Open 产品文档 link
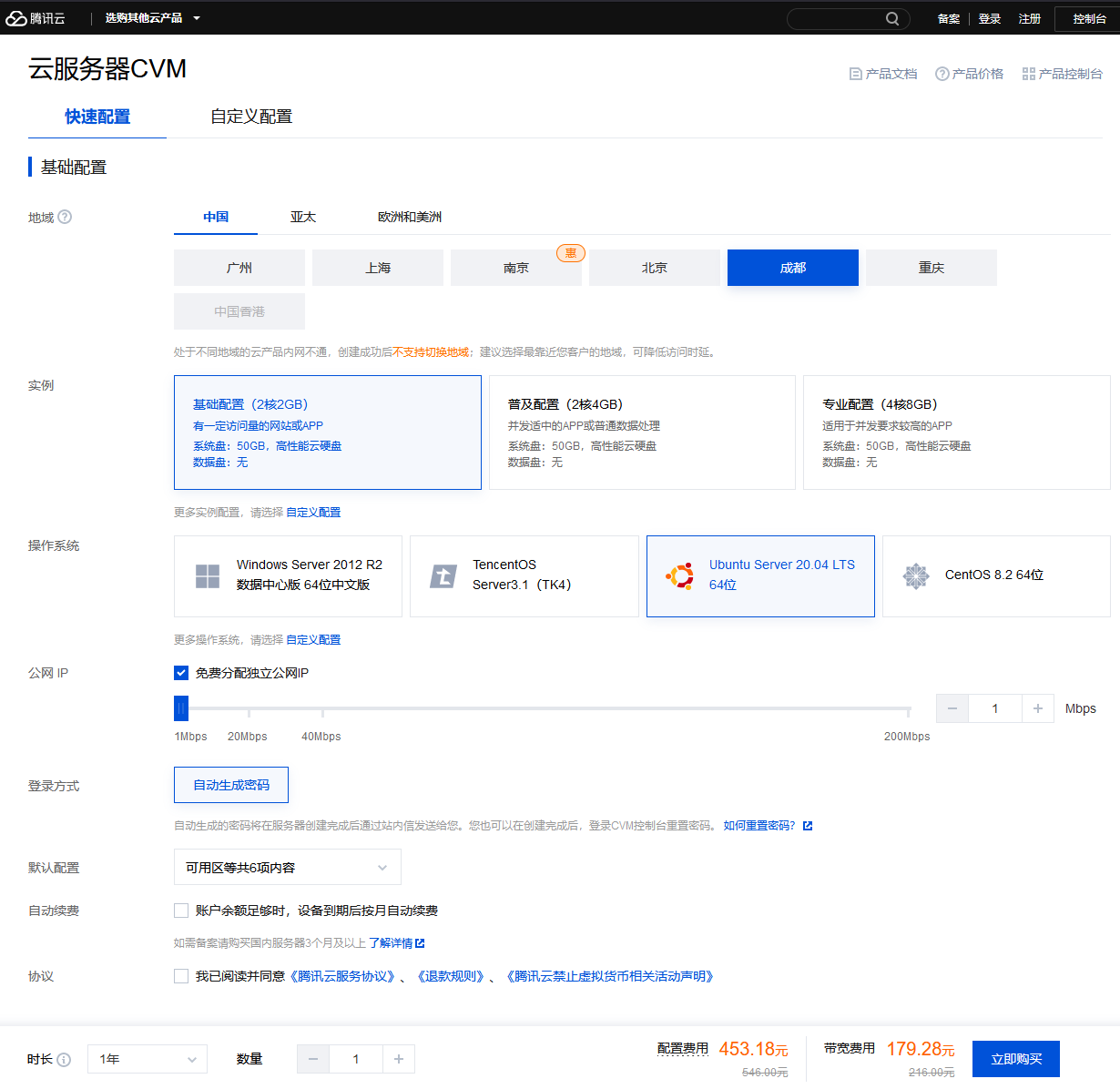The height and width of the screenshot is (1089, 1120). tap(883, 74)
